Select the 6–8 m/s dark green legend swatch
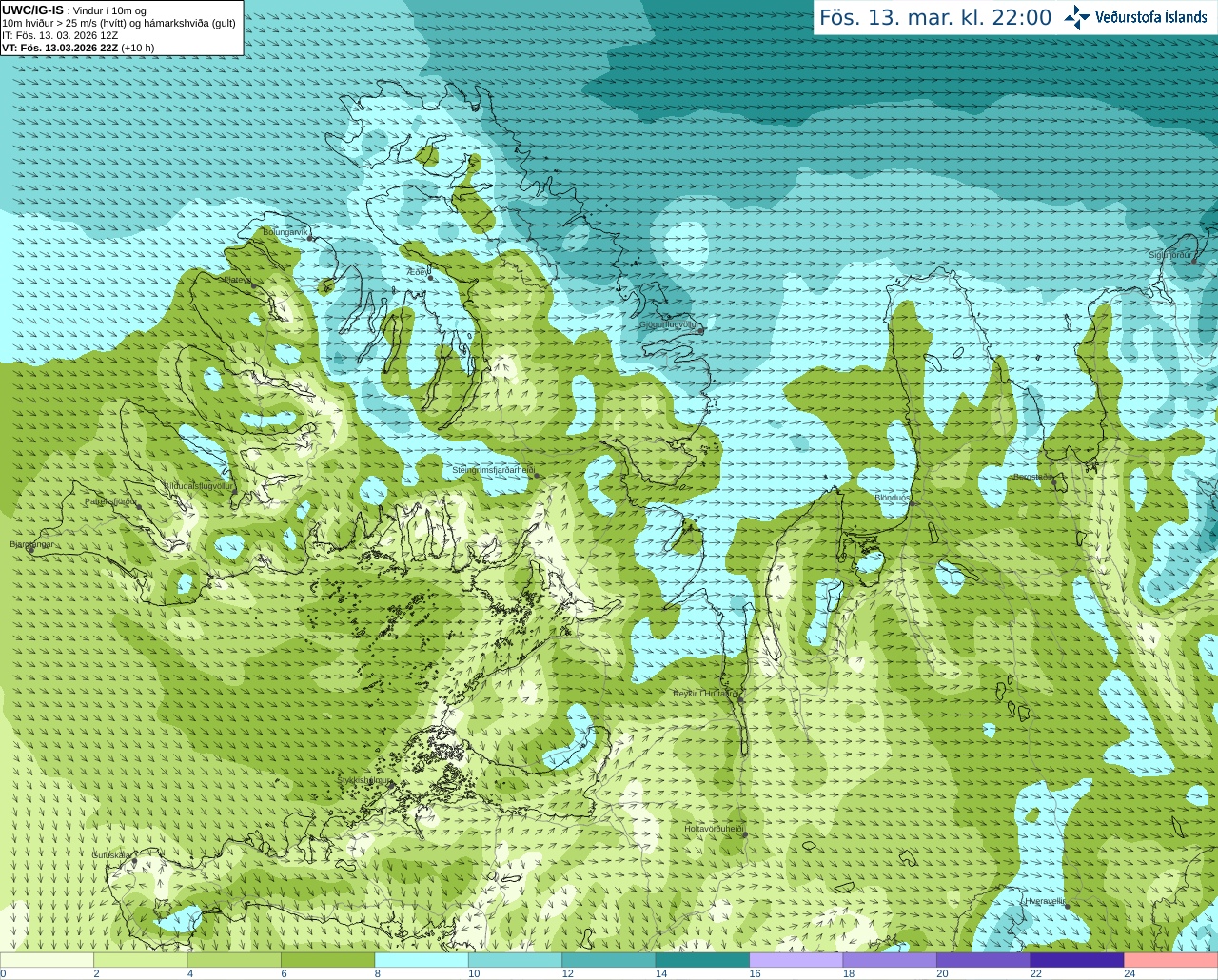 [x=328, y=960]
